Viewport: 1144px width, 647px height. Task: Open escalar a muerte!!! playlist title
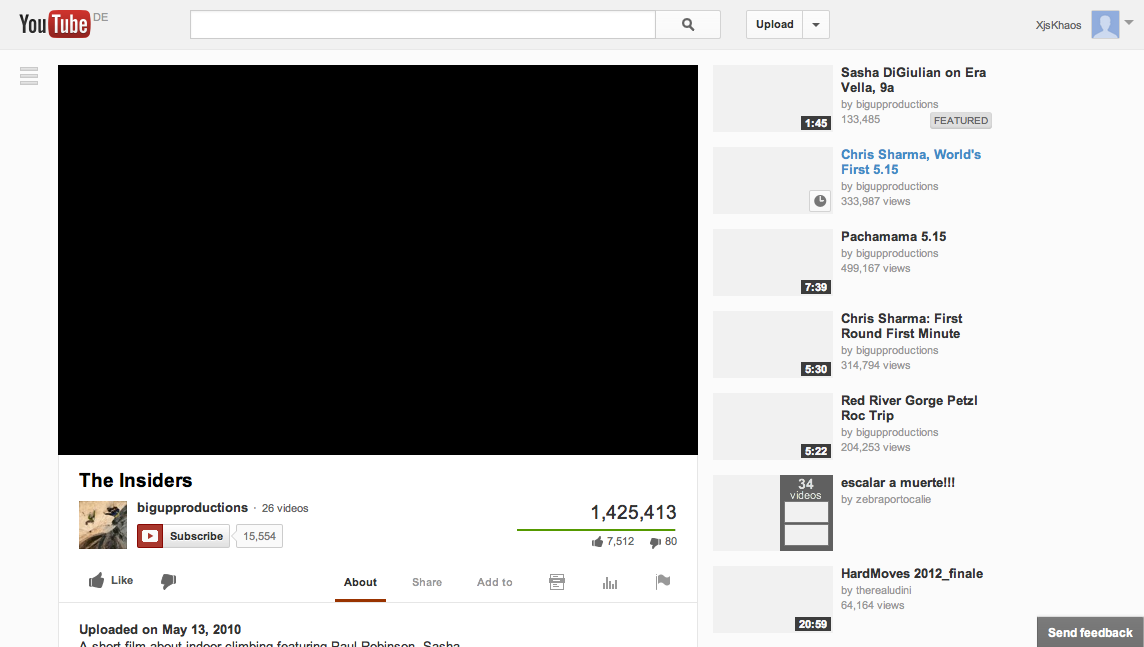coord(897,483)
